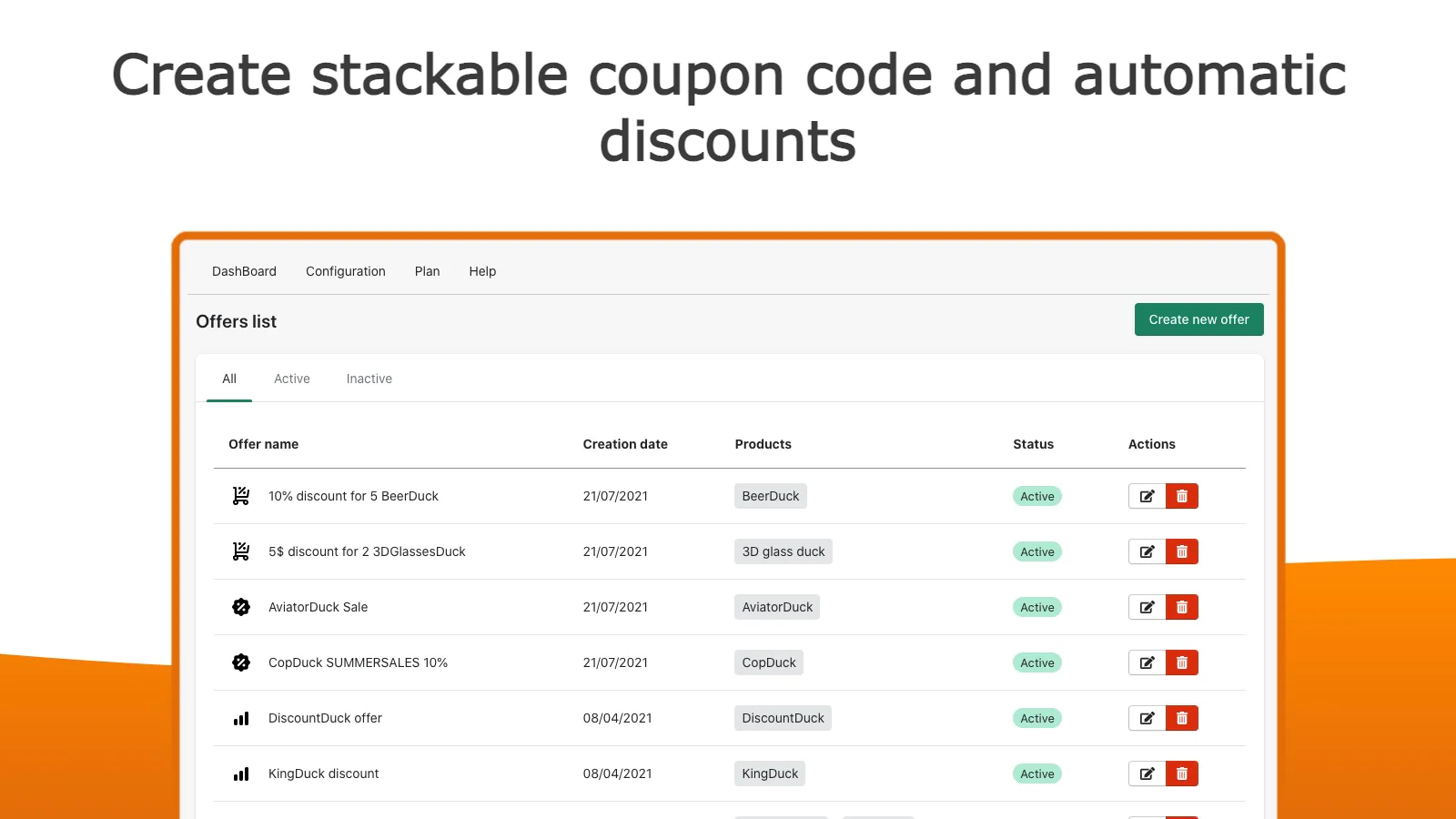Click the Create new offer button
Viewport: 1456px width, 819px height.
click(x=1199, y=319)
